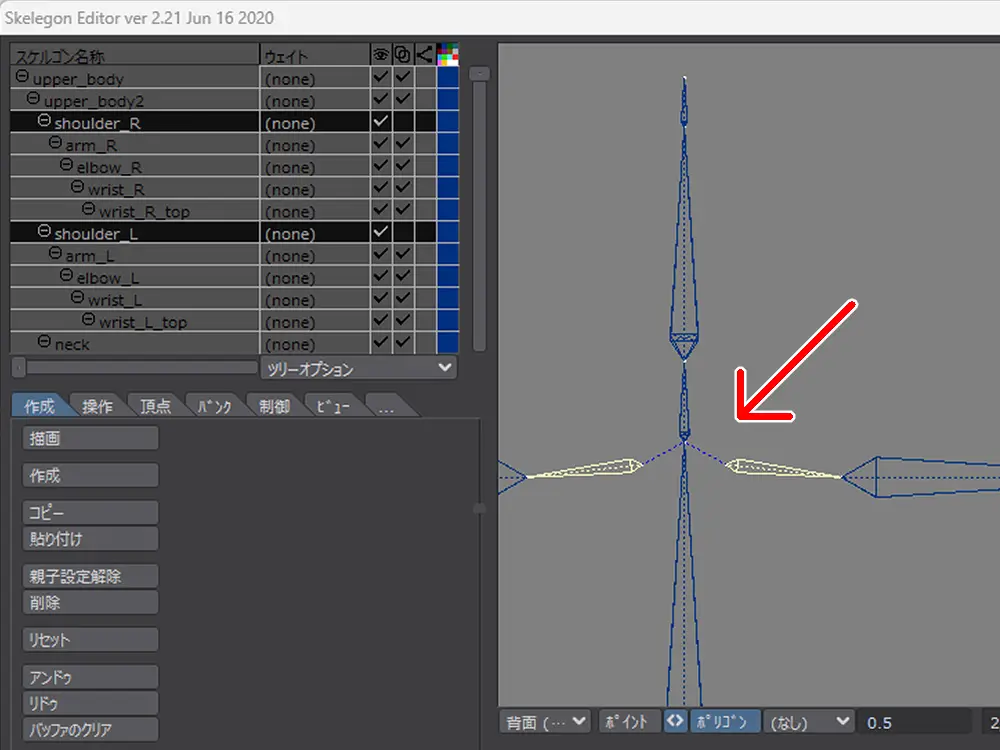Toggle visibility checkbox for arm_R
Viewport: 1000px width, 750px height.
tap(381, 145)
